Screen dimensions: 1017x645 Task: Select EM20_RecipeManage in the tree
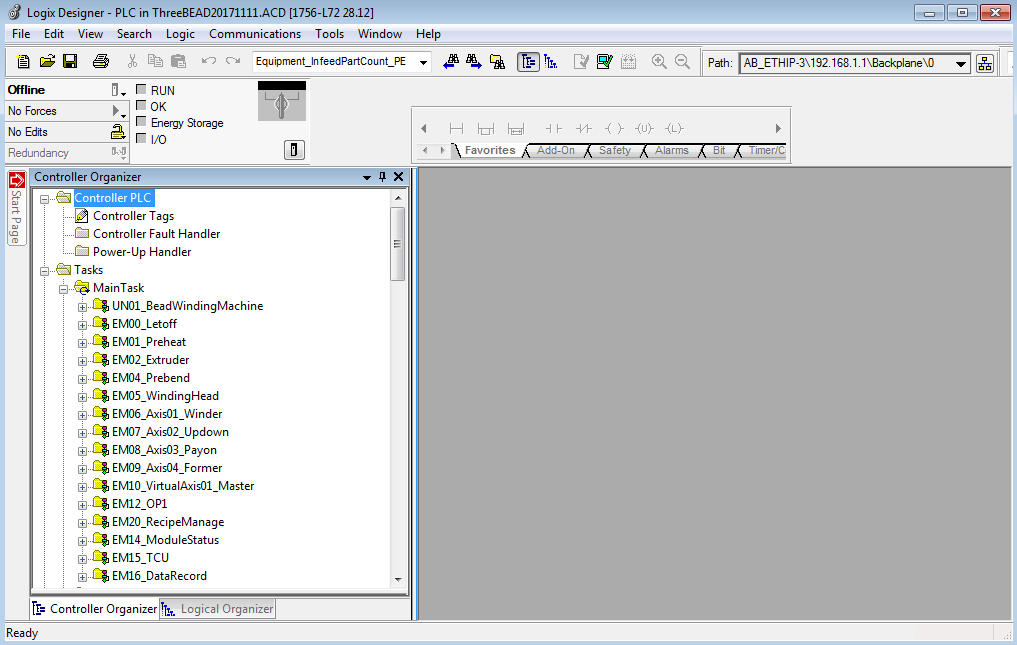point(167,522)
